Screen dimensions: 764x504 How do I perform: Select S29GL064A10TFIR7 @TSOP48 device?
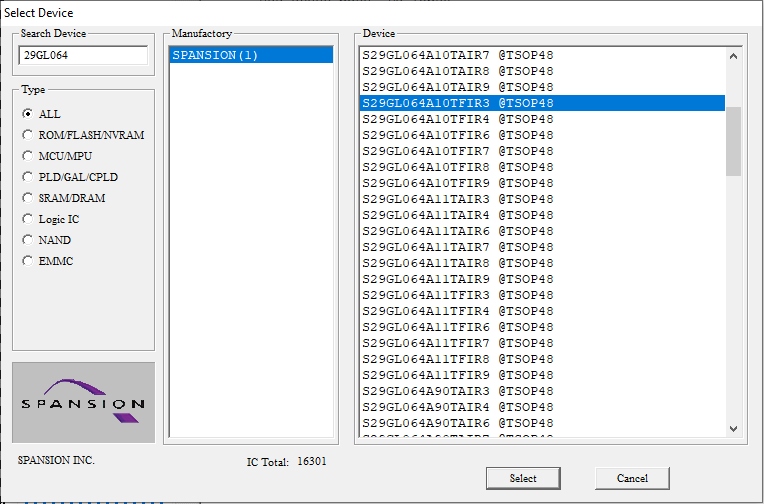(x=542, y=151)
